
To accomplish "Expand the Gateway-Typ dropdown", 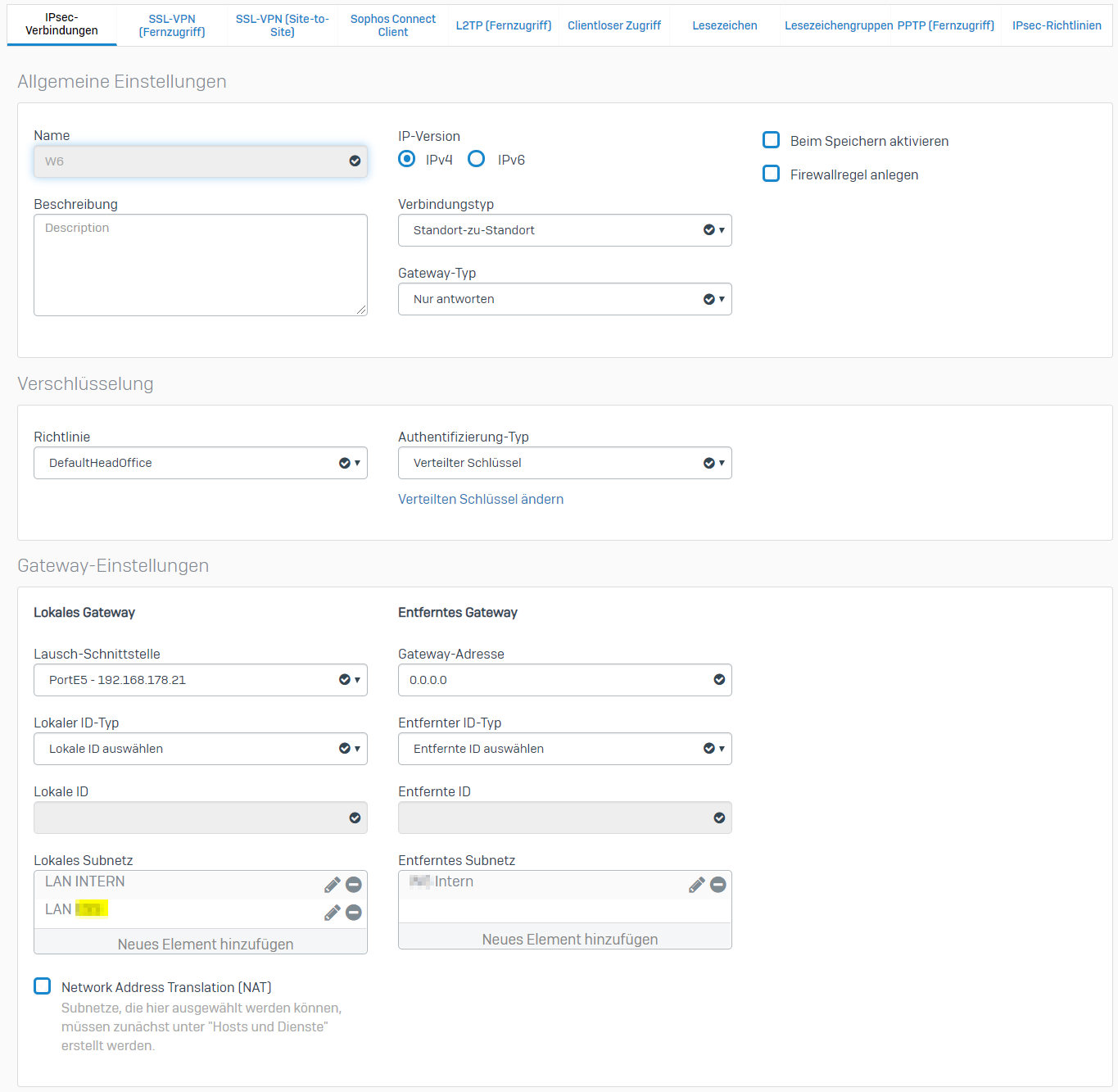I will (x=564, y=299).
